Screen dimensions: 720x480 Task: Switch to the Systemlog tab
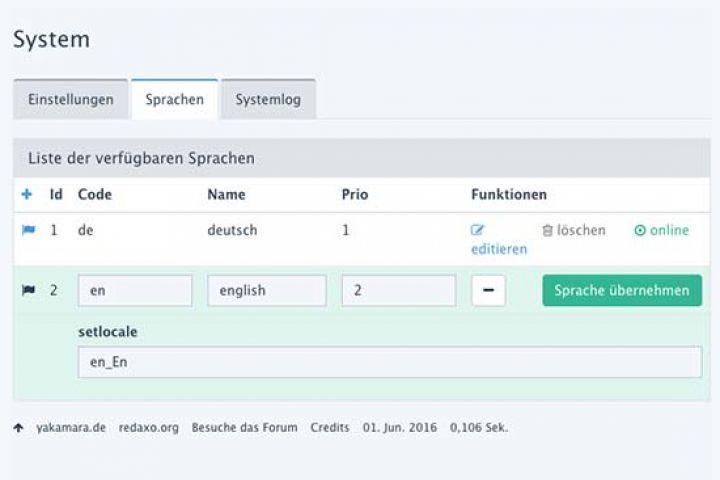pyautogui.click(x=268, y=100)
